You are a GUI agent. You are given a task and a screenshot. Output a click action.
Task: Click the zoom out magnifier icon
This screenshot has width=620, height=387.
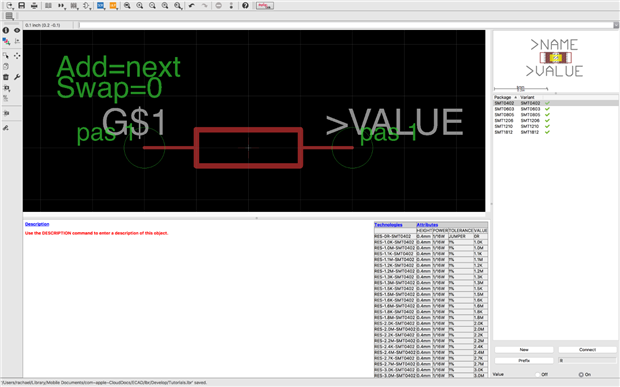(152, 6)
